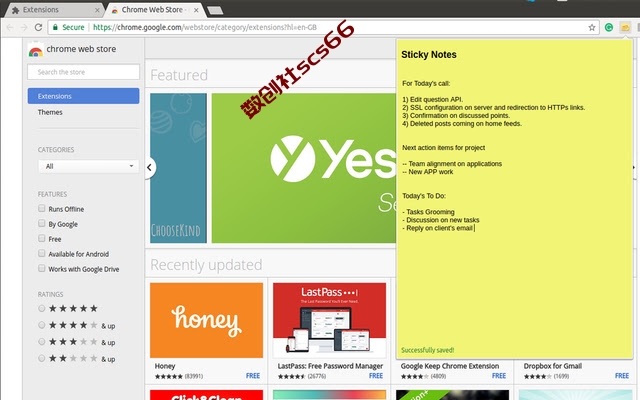
Task: Select Extensions in the sidebar
Action: [83, 96]
